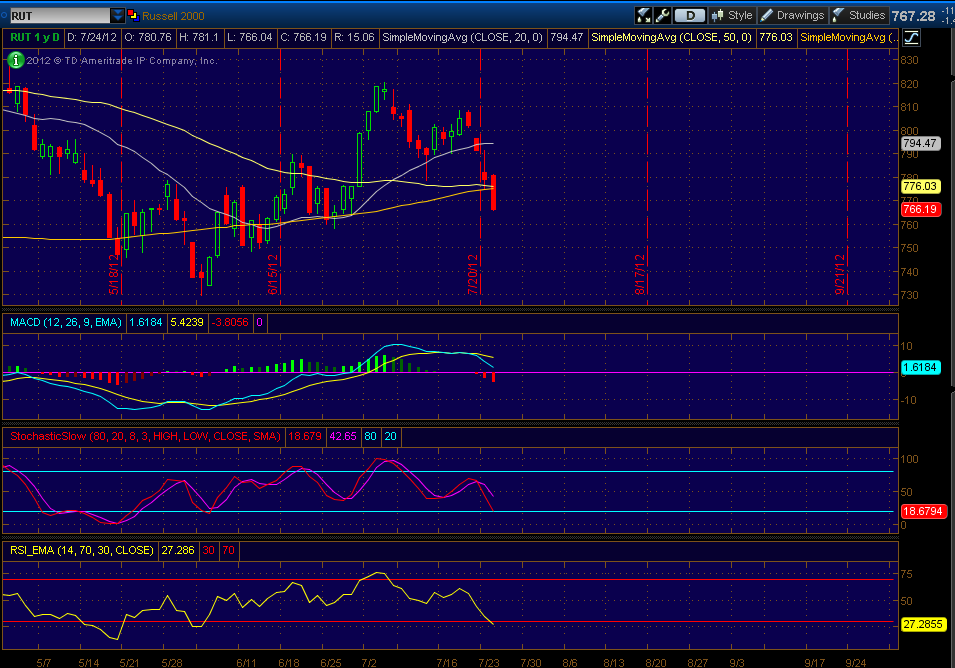
Task: Click the RUT symbol input field
Action: point(60,15)
